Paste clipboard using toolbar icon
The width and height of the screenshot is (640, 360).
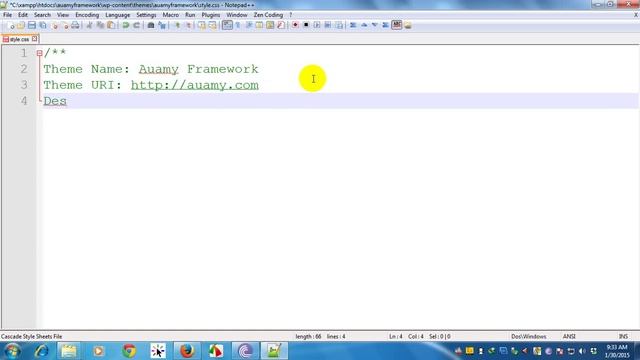tap(111, 25)
